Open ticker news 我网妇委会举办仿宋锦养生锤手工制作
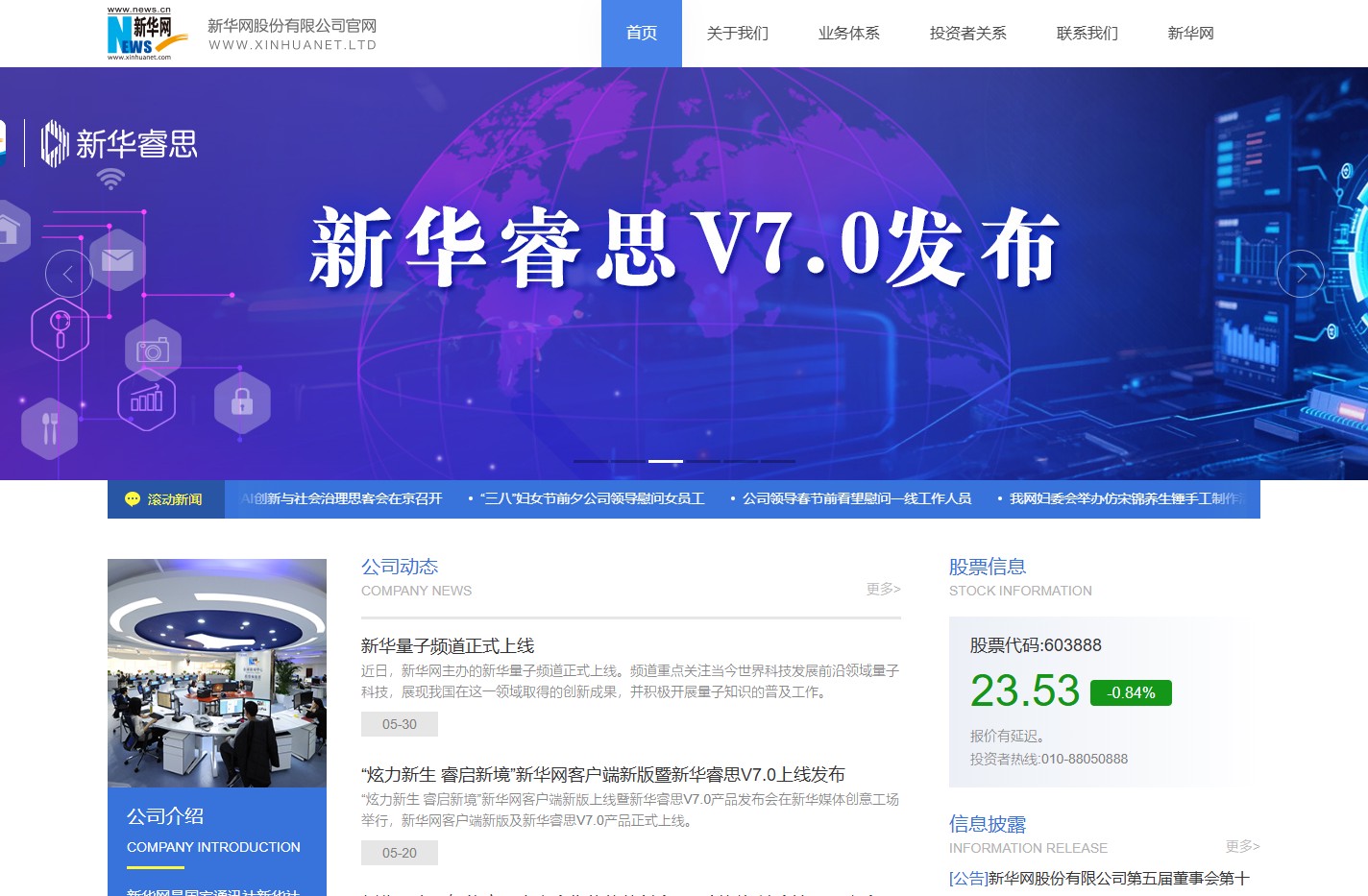The height and width of the screenshot is (896, 1368). click(x=1128, y=499)
